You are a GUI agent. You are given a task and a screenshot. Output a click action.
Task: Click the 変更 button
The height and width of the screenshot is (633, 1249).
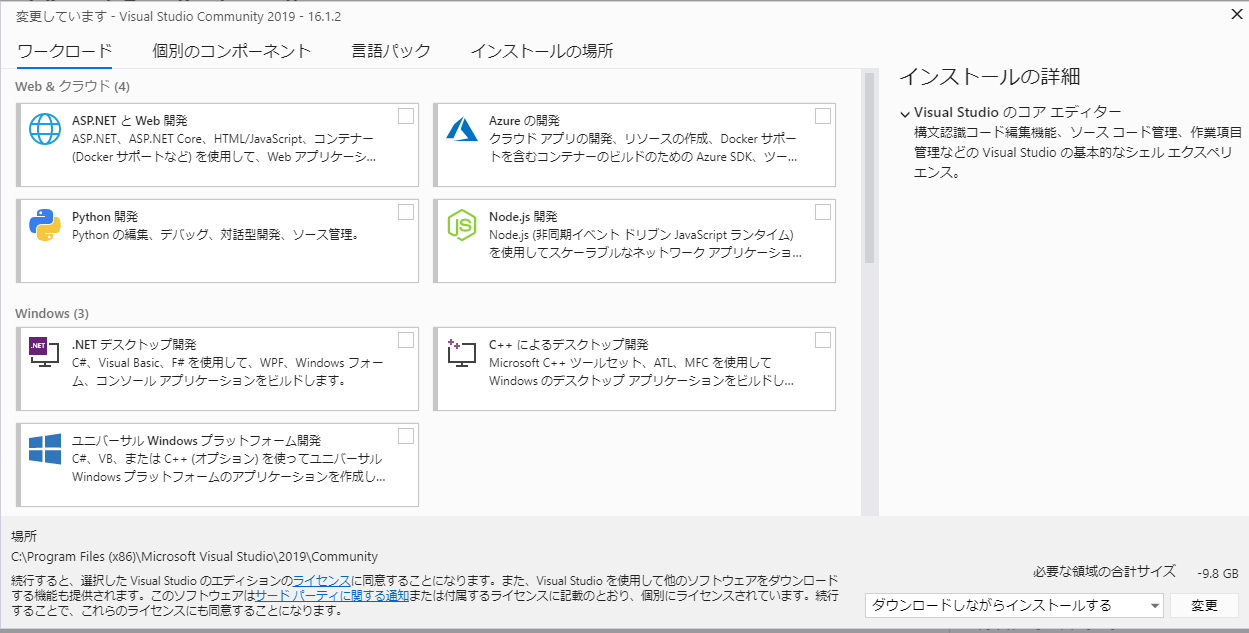pyautogui.click(x=1205, y=605)
